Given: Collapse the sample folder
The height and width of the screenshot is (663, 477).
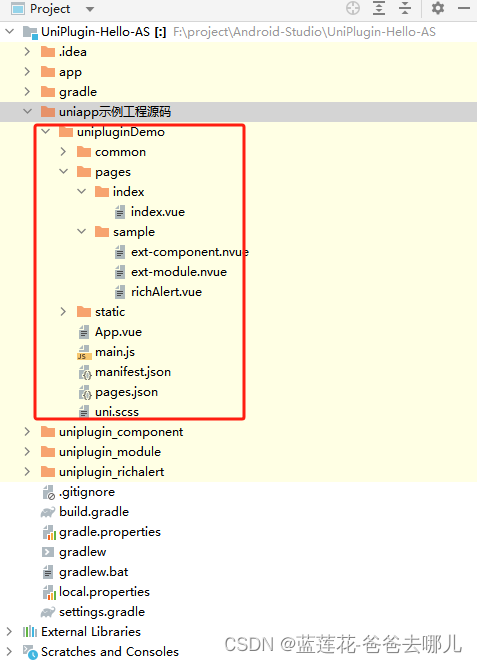Looking at the screenshot, I should pos(82,231).
